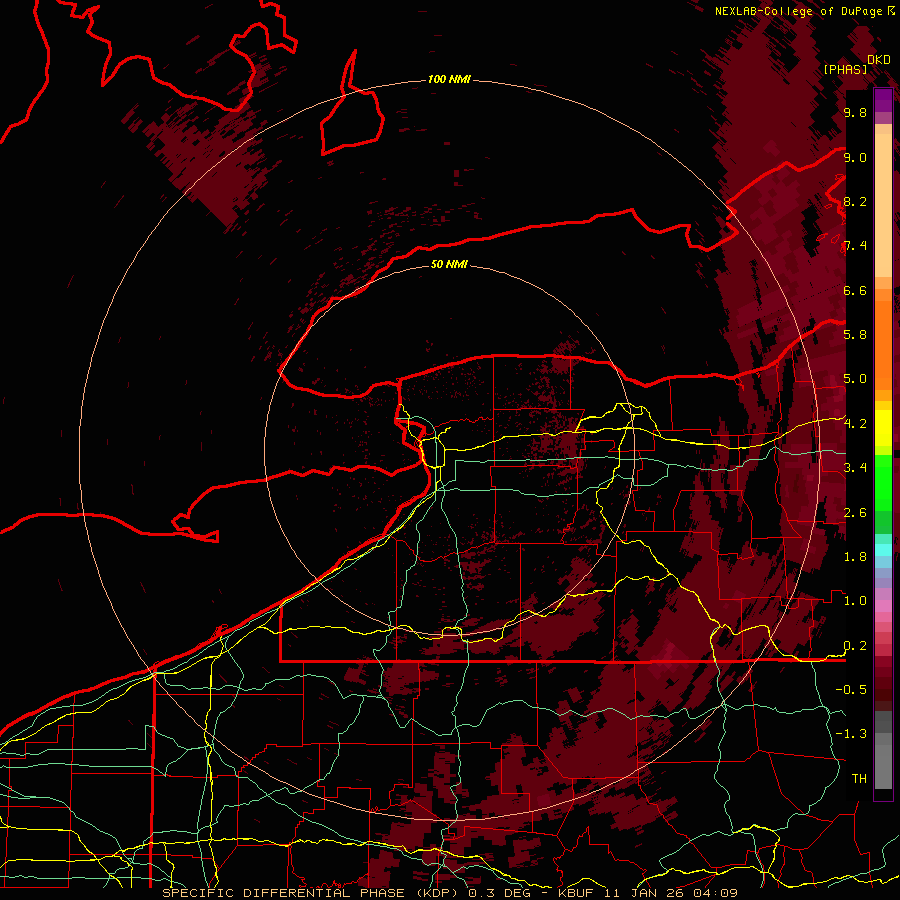Image resolution: width=900 pixels, height=900 pixels.
Task: Click the DKD label above the color bar
Action: click(x=879, y=60)
